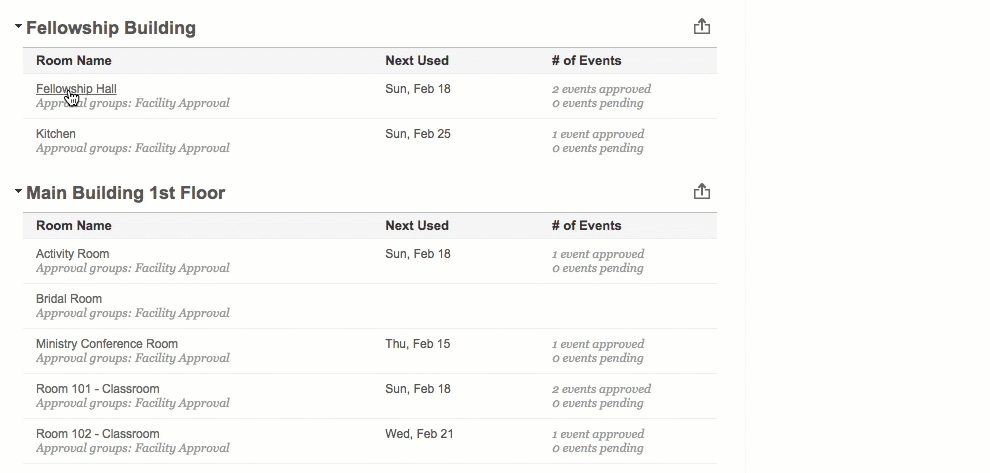990x473 pixels.
Task: Click Room Name header in Fellowship Building table
Action: [x=74, y=61]
